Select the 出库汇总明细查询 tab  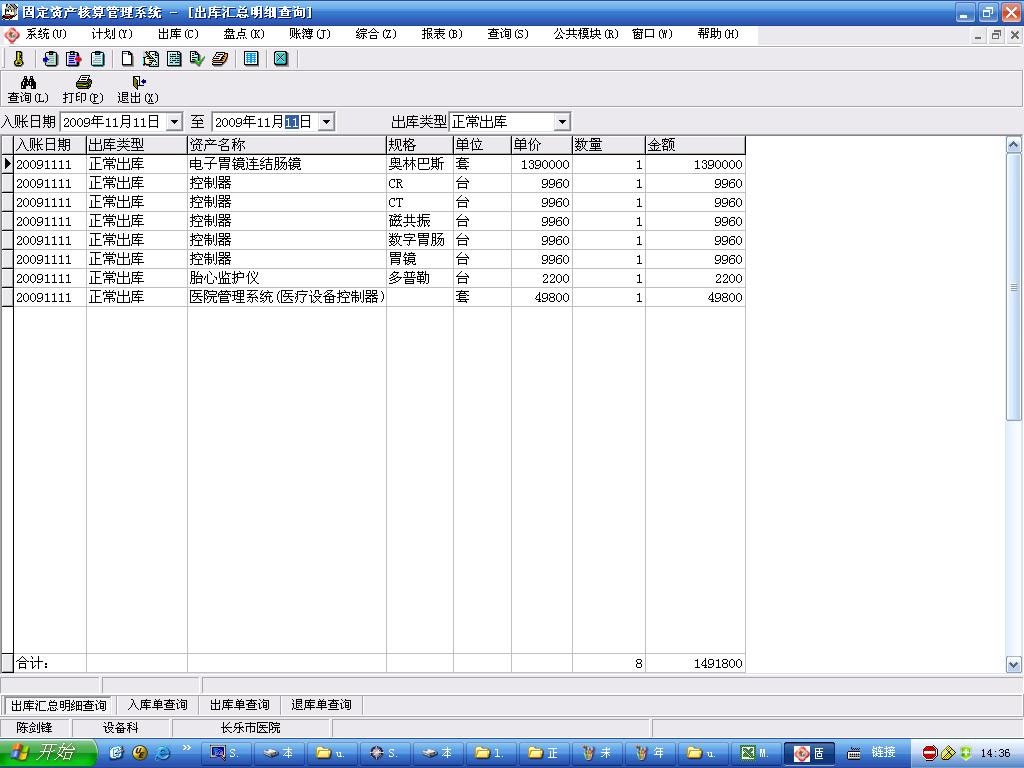[58, 706]
